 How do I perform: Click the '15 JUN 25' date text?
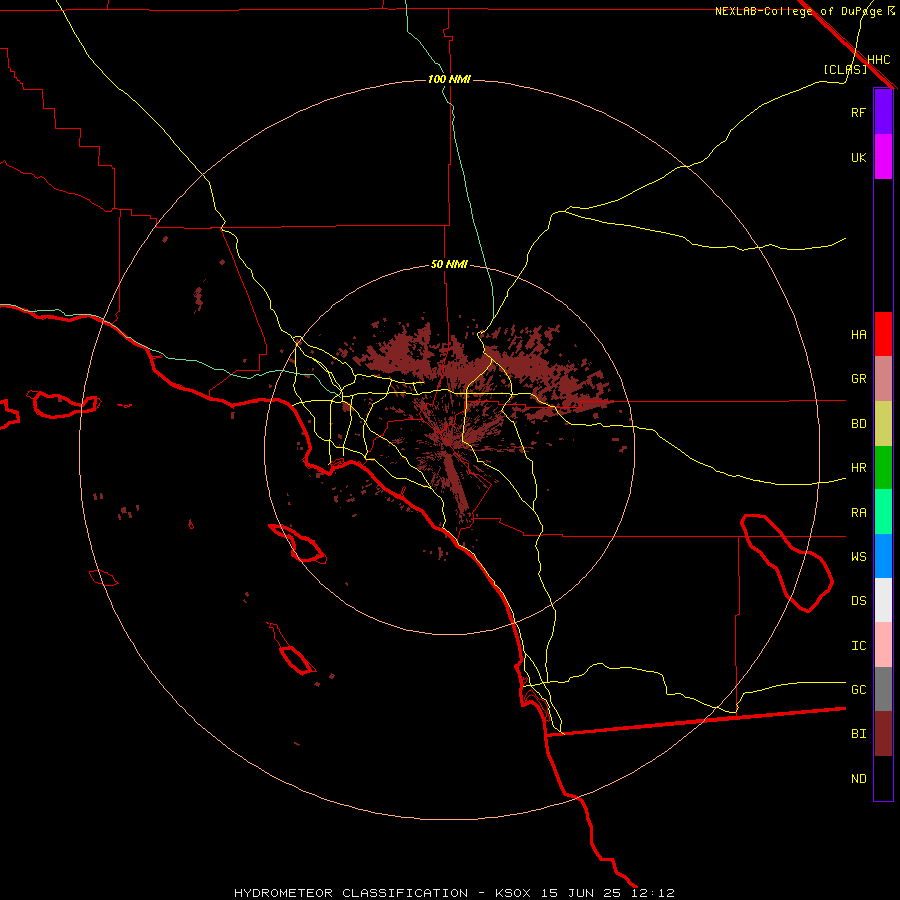[581, 893]
